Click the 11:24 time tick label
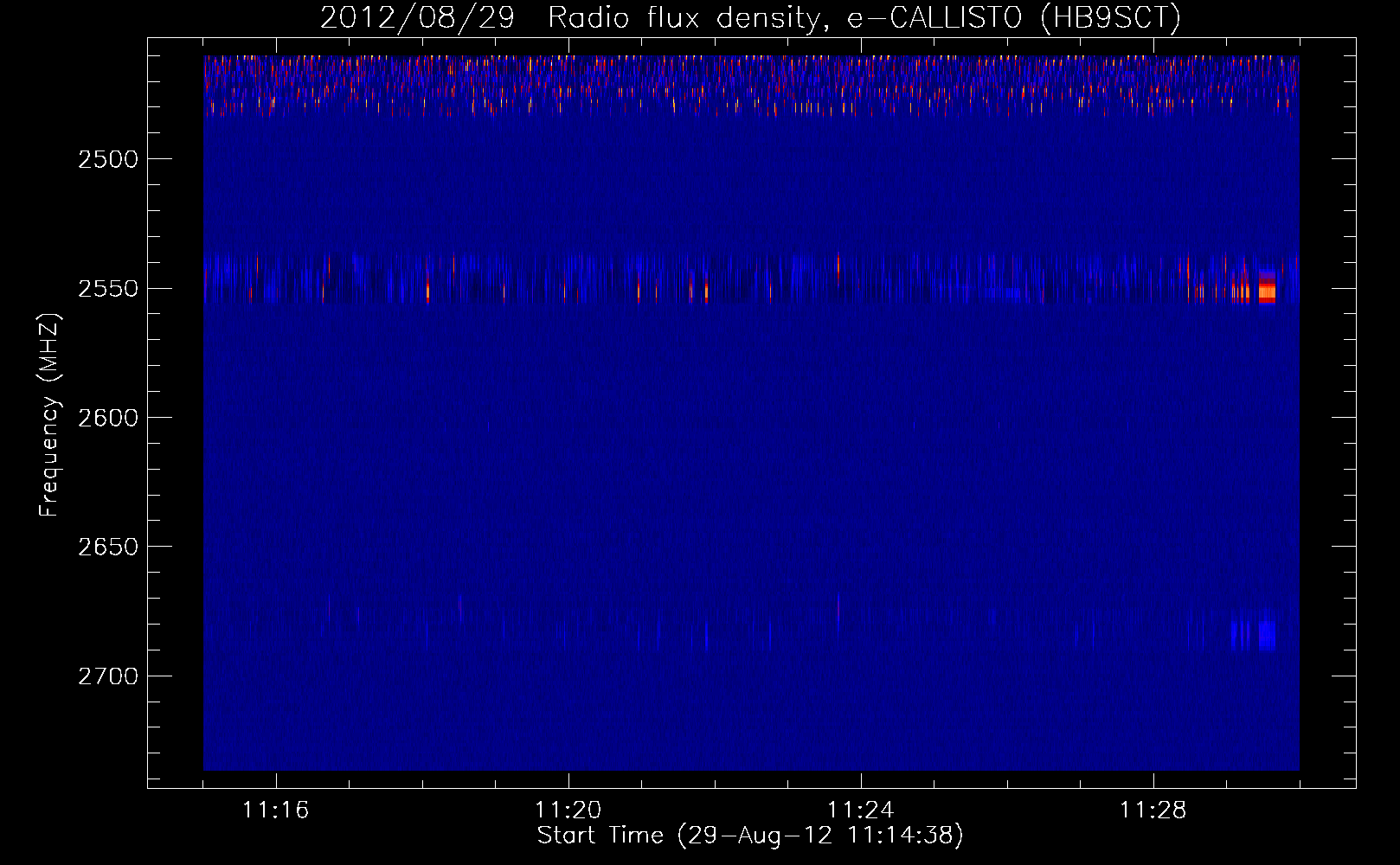 [x=861, y=811]
